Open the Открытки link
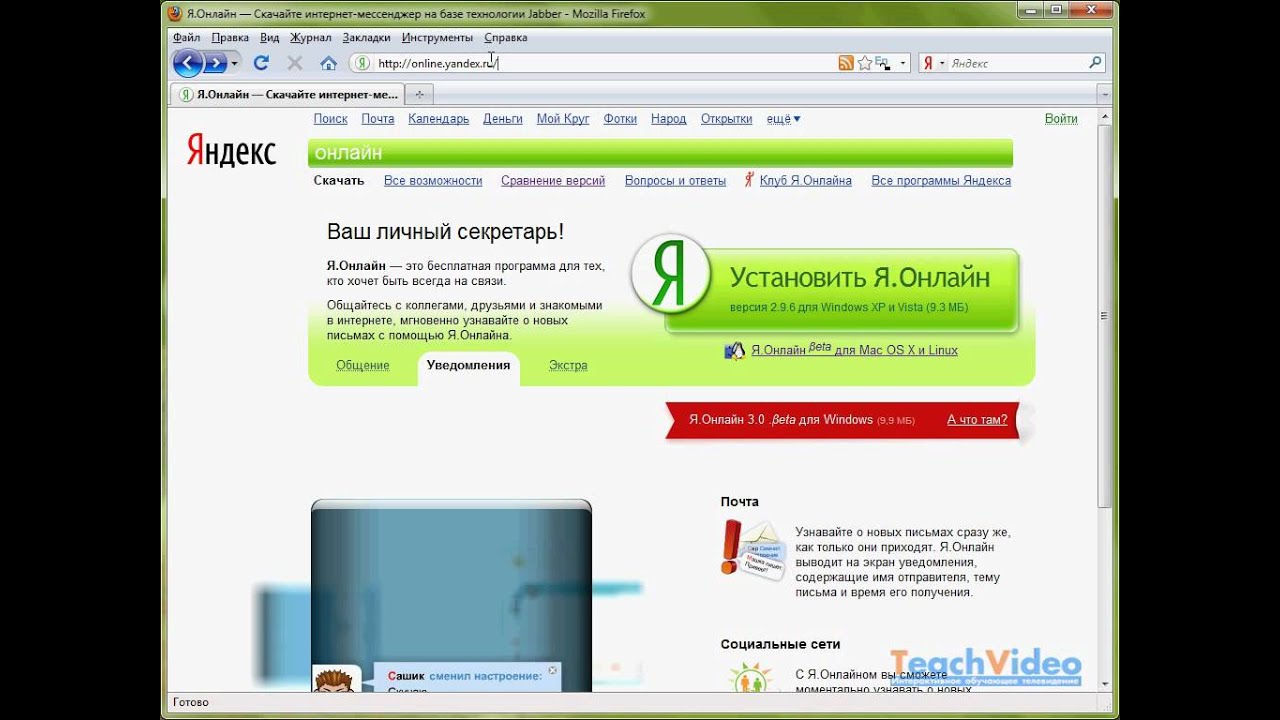The width and height of the screenshot is (1280, 720). (726, 118)
